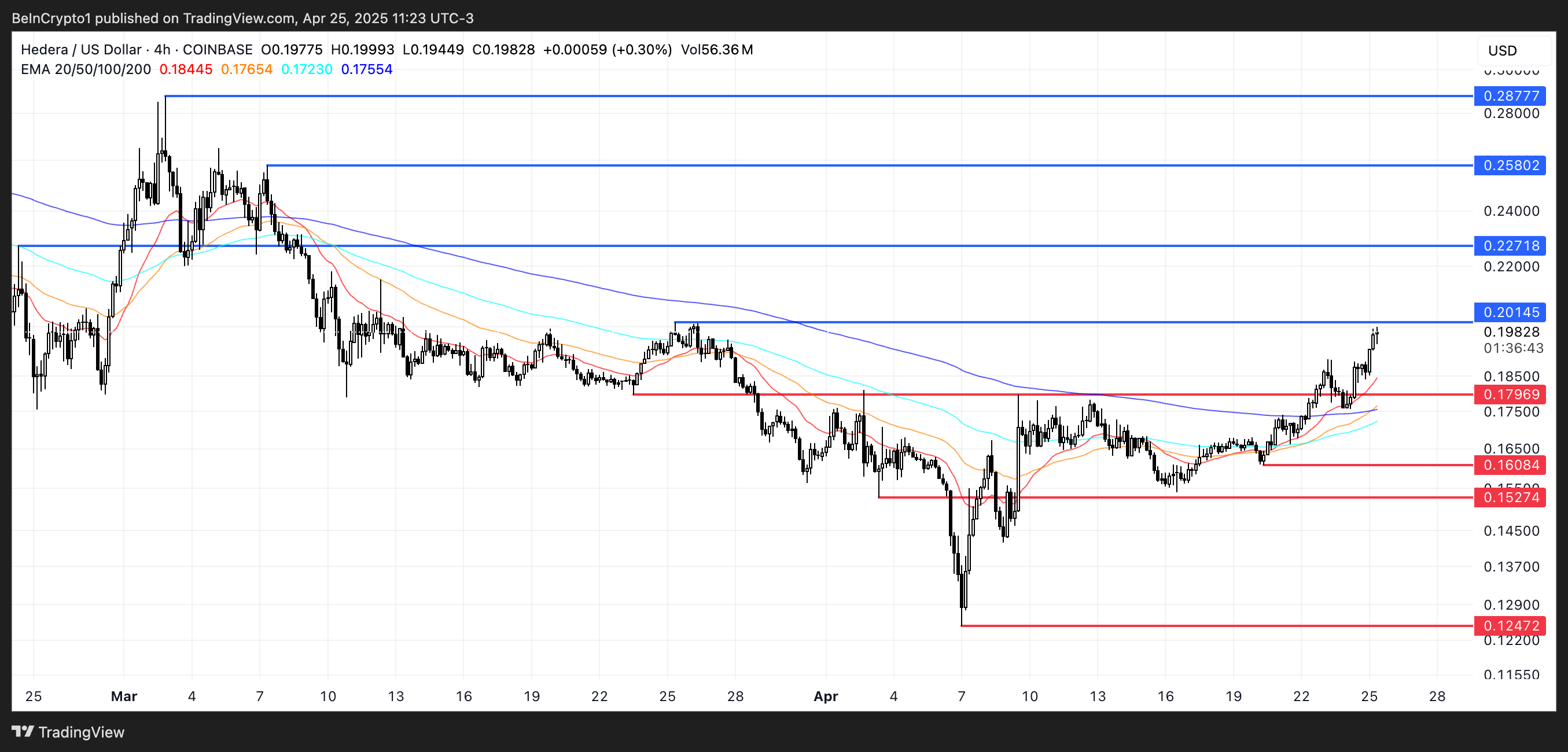Click the 0.25802 blue price label
The image size is (1568, 752).
tap(1510, 165)
